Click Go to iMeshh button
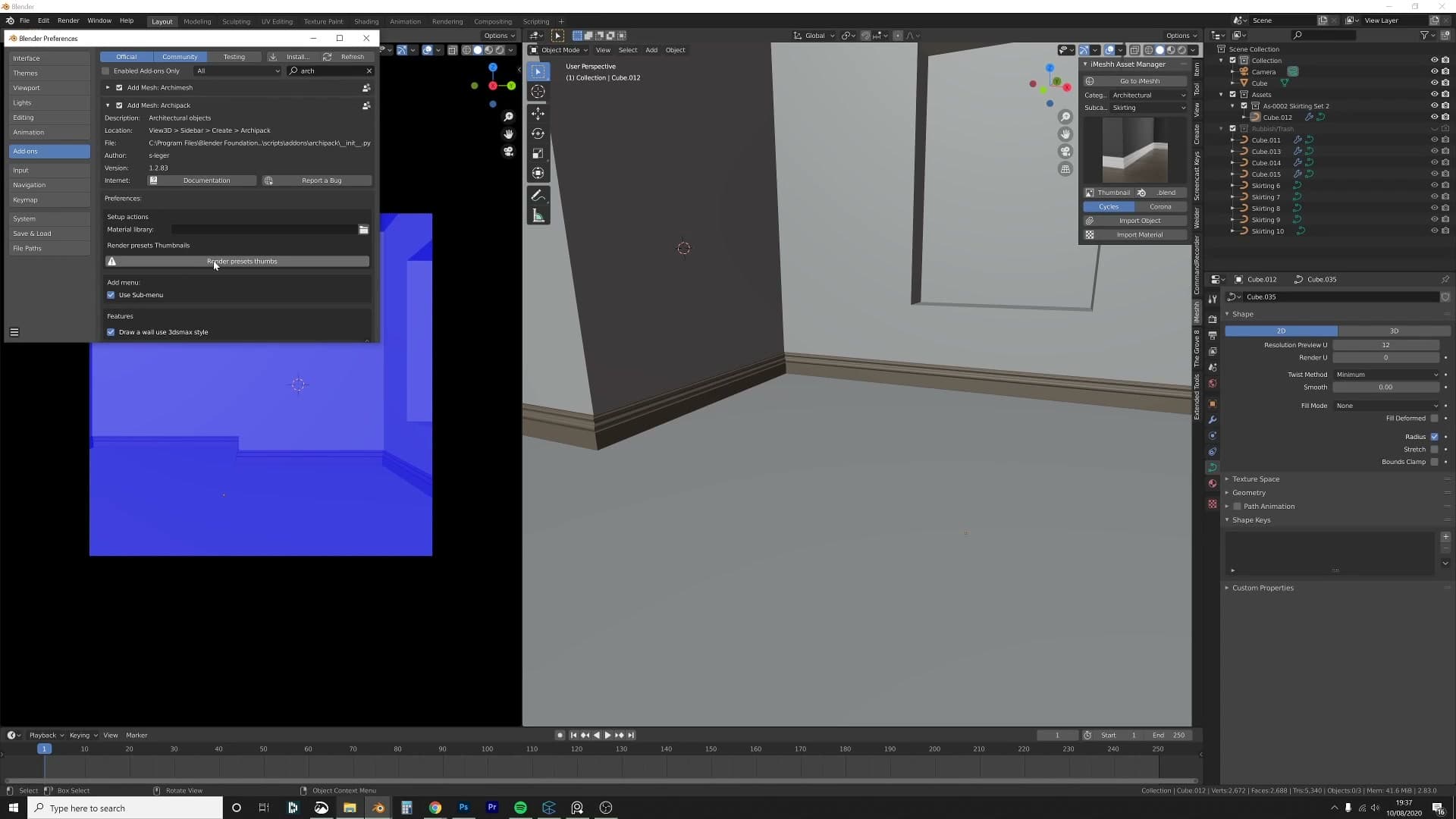This screenshot has width=1456, height=819. 1134,81
